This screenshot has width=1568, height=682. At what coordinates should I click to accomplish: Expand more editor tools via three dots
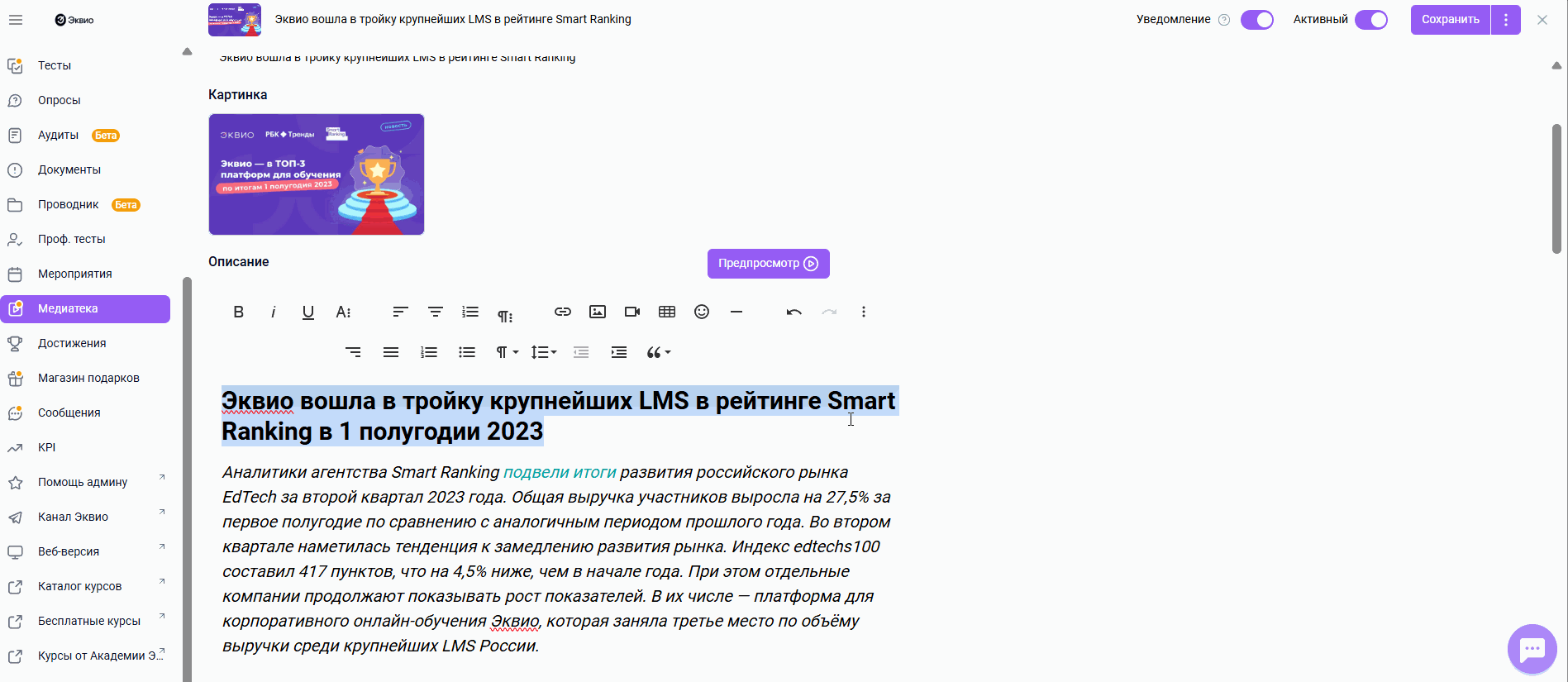pos(864,312)
